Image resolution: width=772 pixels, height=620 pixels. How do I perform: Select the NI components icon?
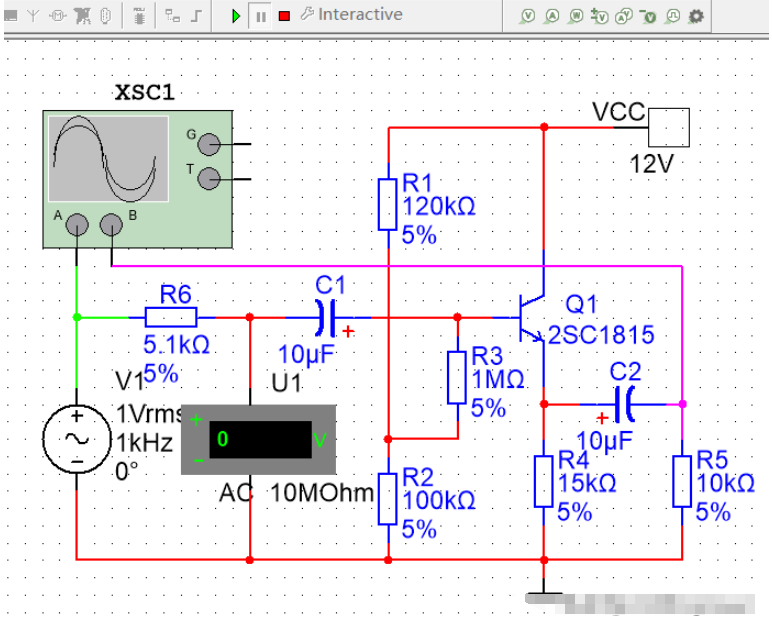tap(82, 16)
